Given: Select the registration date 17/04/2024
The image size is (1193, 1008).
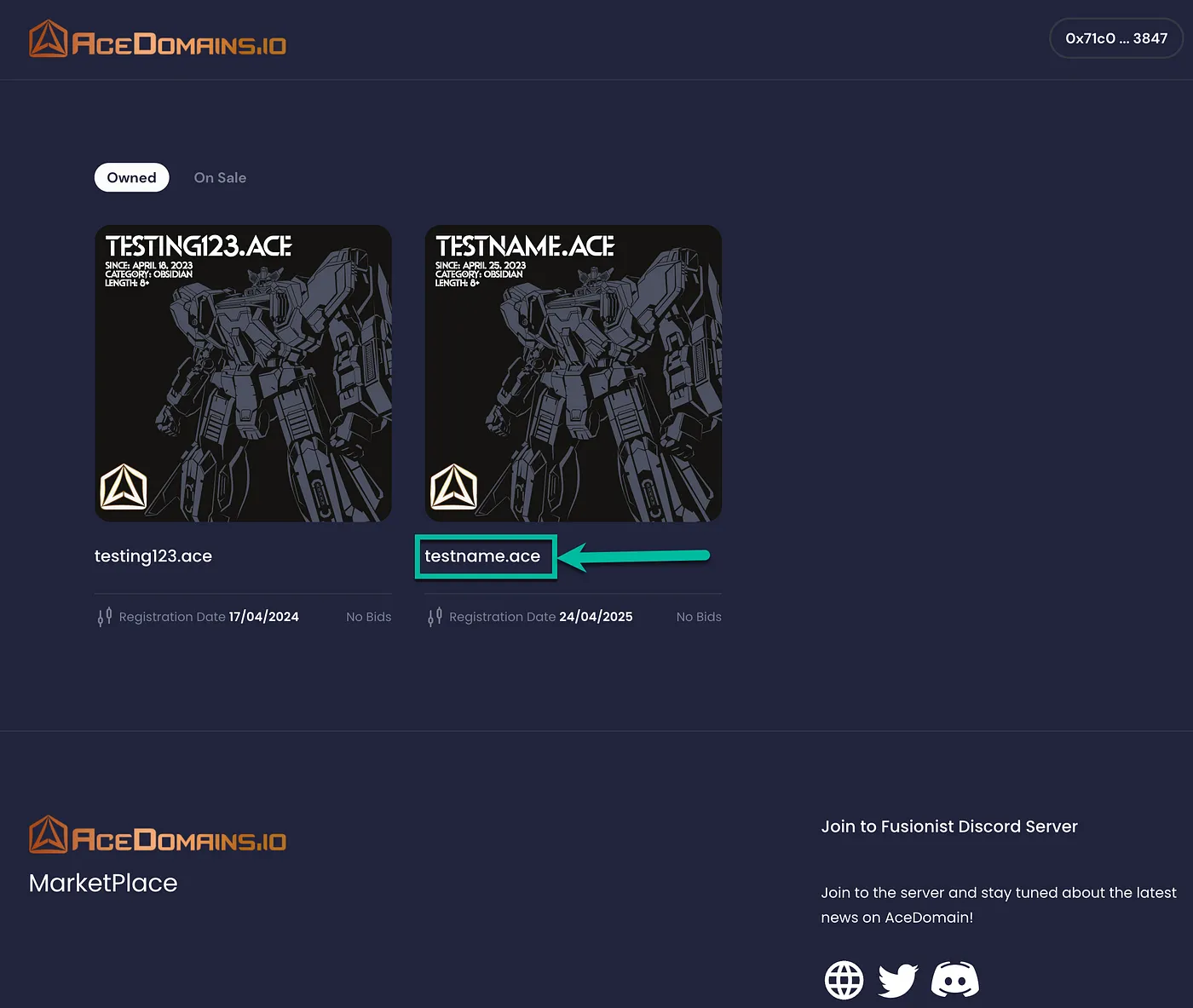Looking at the screenshot, I should (x=264, y=617).
